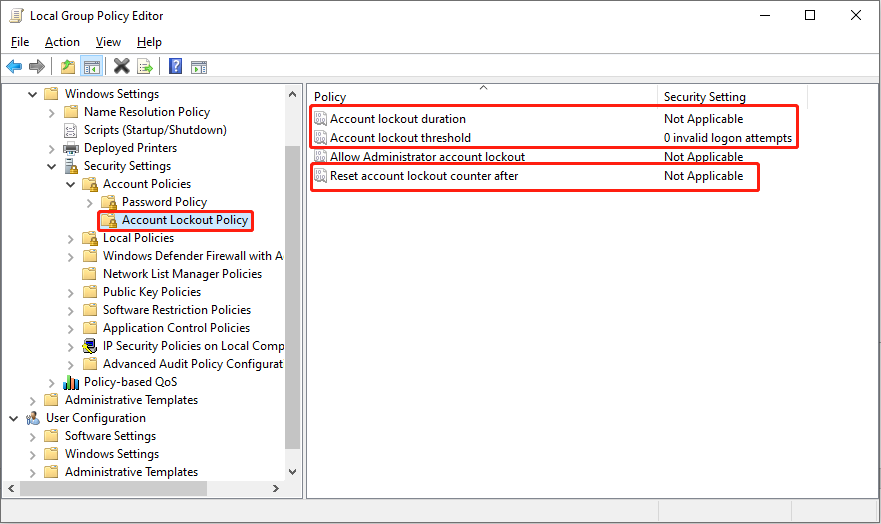The width and height of the screenshot is (881, 524).
Task: Click the Reset account lockout counter icon
Action: (320, 176)
